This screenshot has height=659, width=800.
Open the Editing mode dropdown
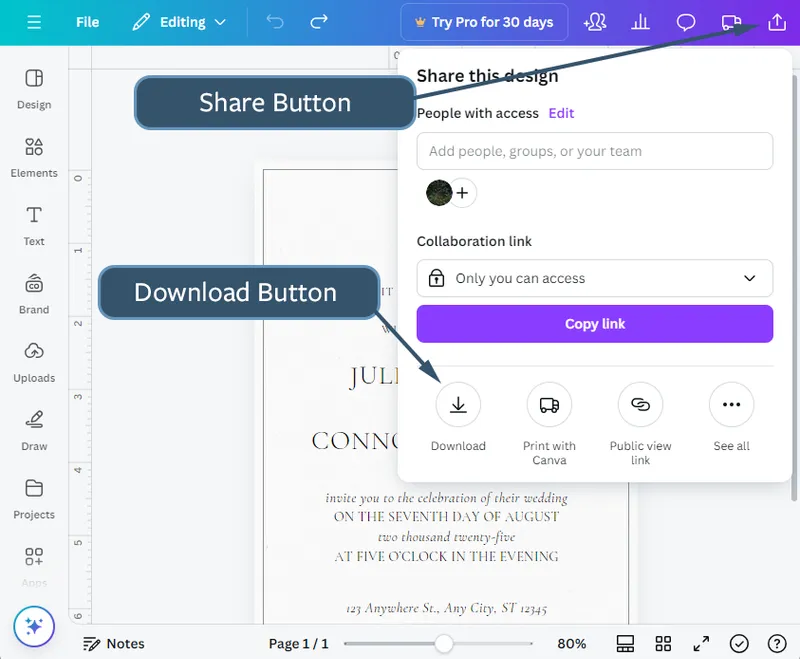point(180,21)
